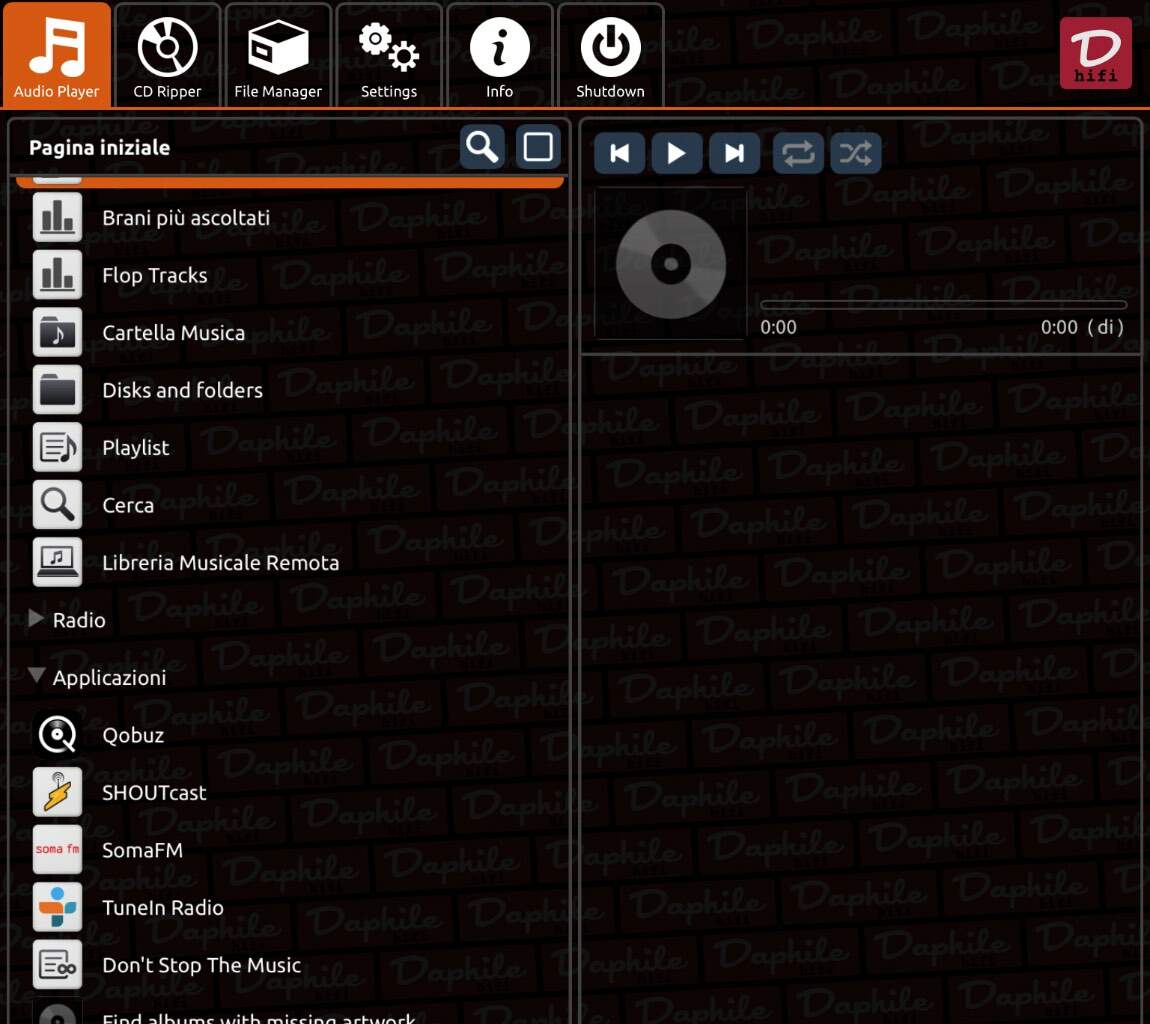This screenshot has height=1024, width=1150.
Task: Open SomaFM
Action: pyautogui.click(x=142, y=850)
